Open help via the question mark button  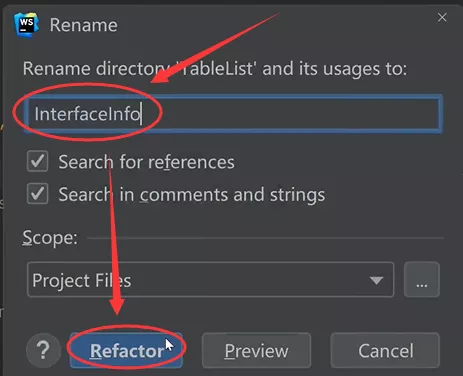point(43,350)
